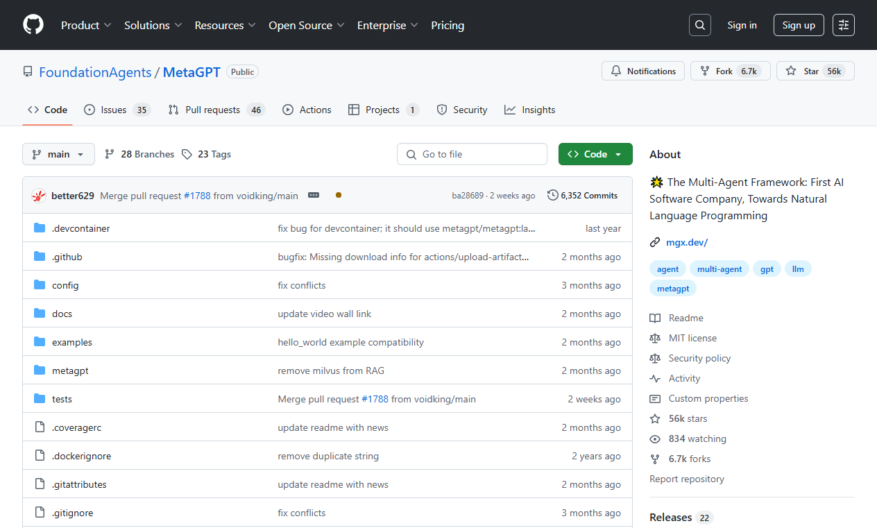This screenshot has width=877, height=528.
Task: Open the MIT license link
Action: click(x=692, y=338)
